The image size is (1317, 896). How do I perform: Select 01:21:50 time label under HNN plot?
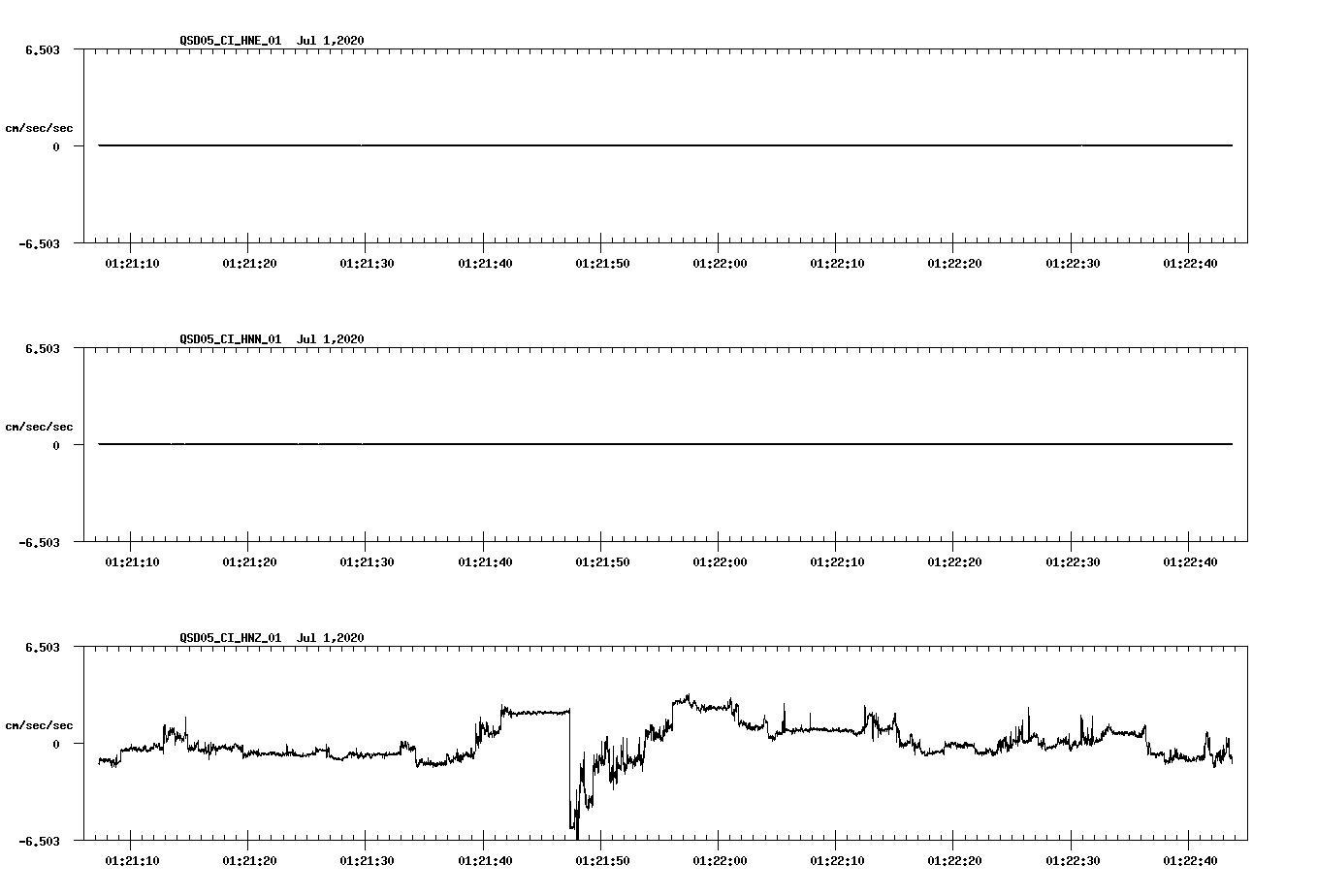tap(602, 562)
